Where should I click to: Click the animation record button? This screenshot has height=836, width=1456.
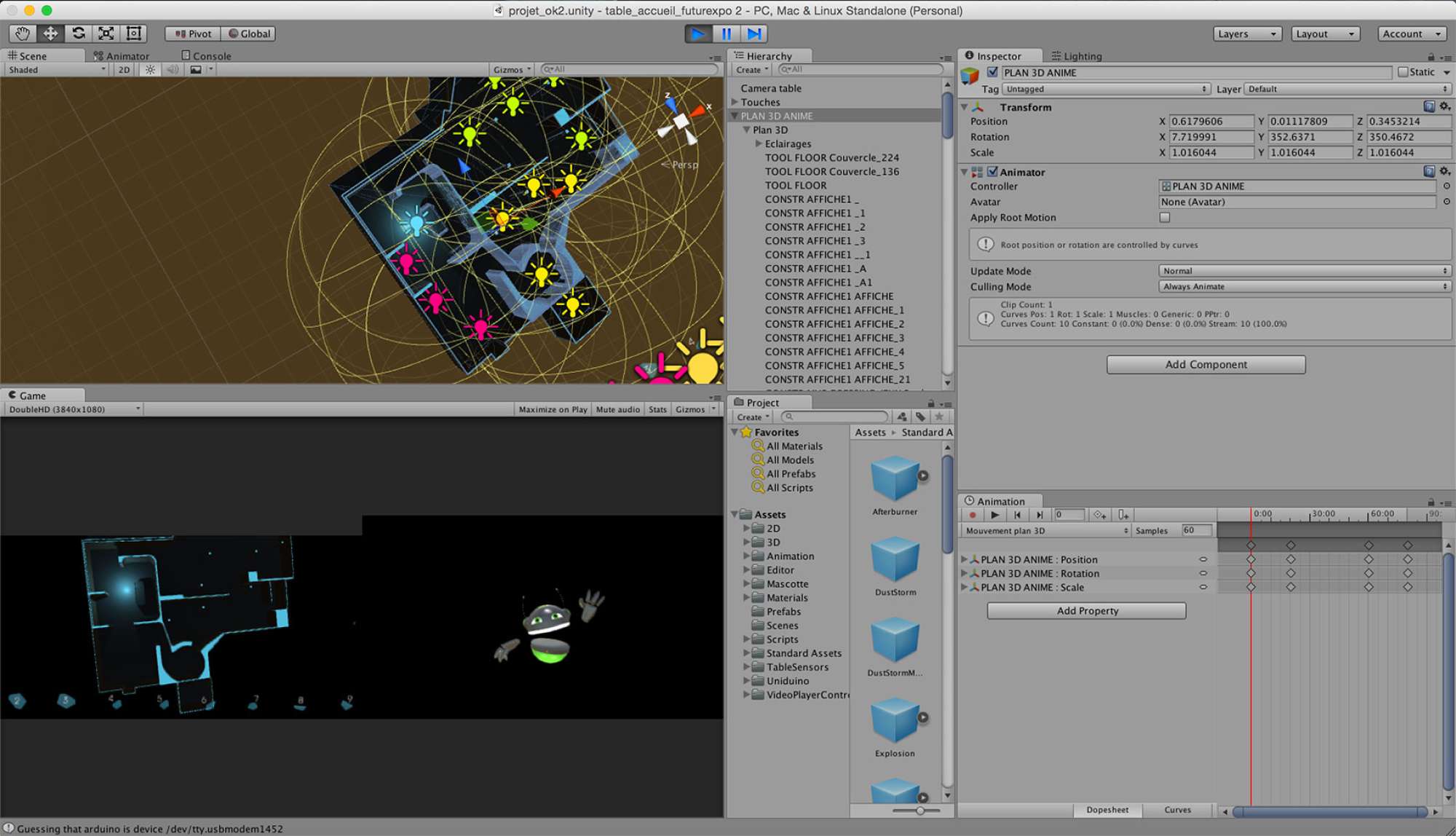click(973, 515)
